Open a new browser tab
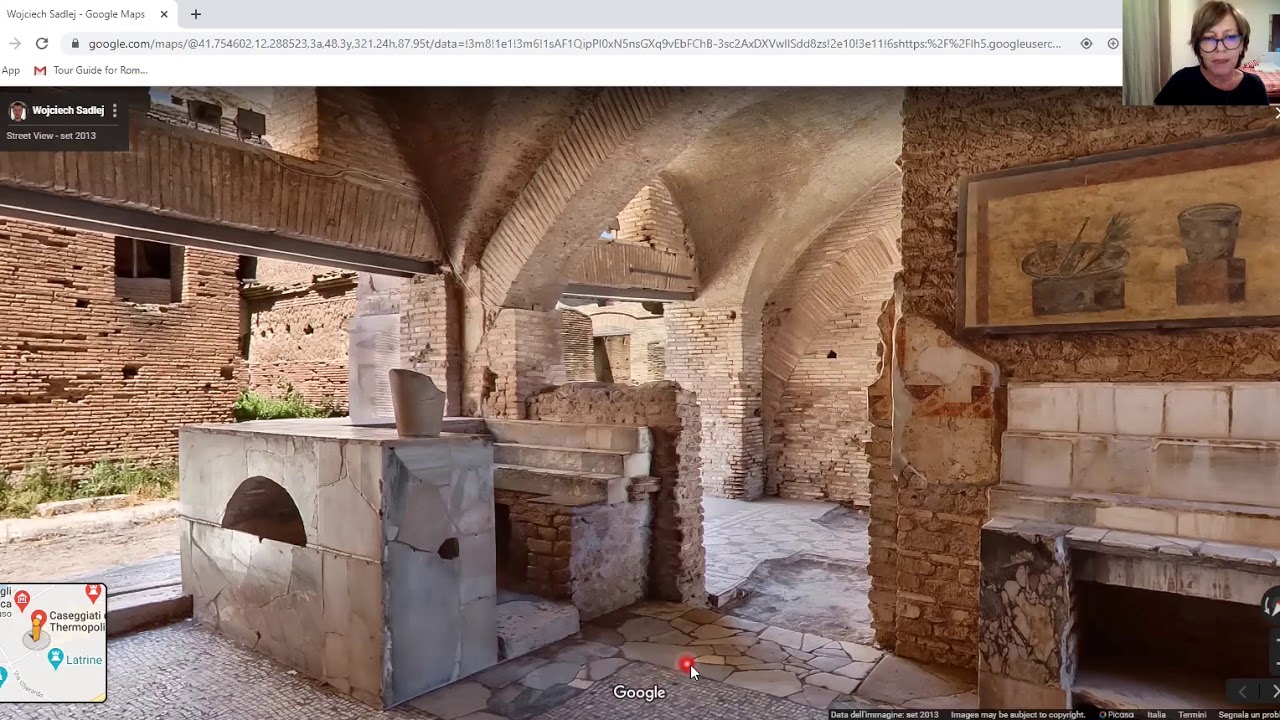The image size is (1280, 720). point(196,14)
